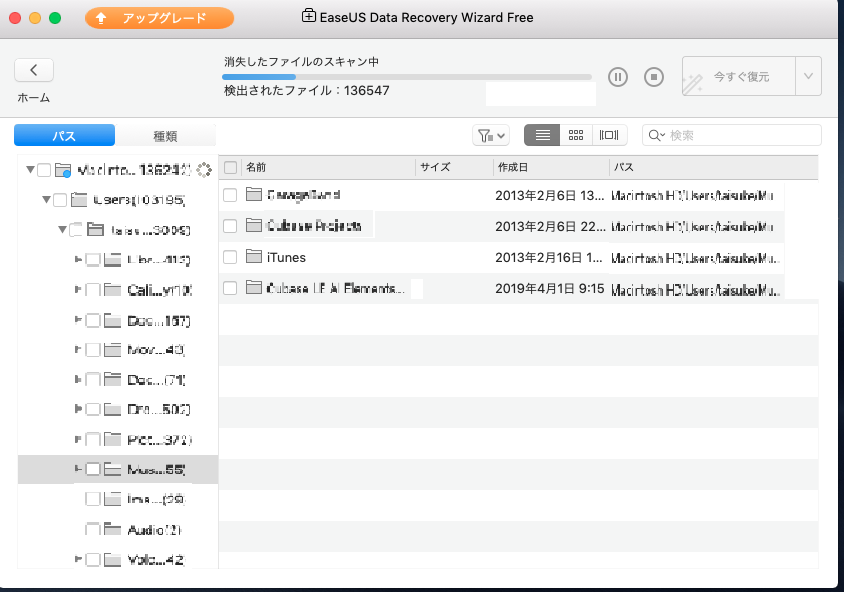
Task: Select the highlighted Mus... tree row label
Action: 156,470
